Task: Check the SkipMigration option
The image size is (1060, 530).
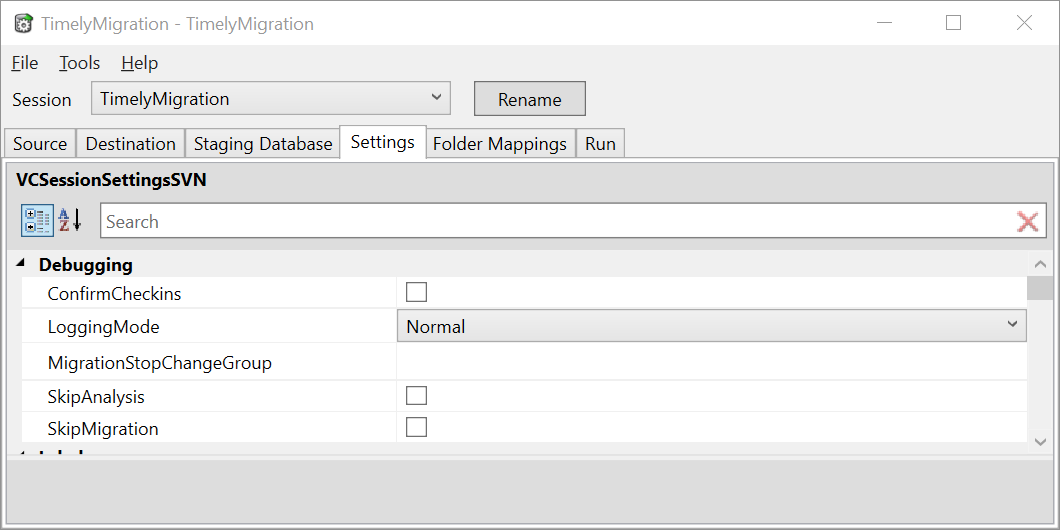Action: click(416, 427)
